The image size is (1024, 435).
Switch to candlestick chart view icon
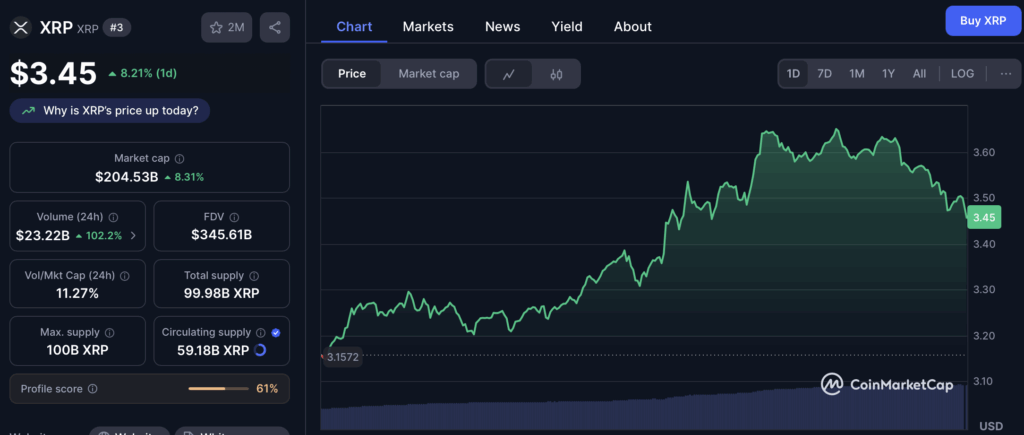pos(556,74)
